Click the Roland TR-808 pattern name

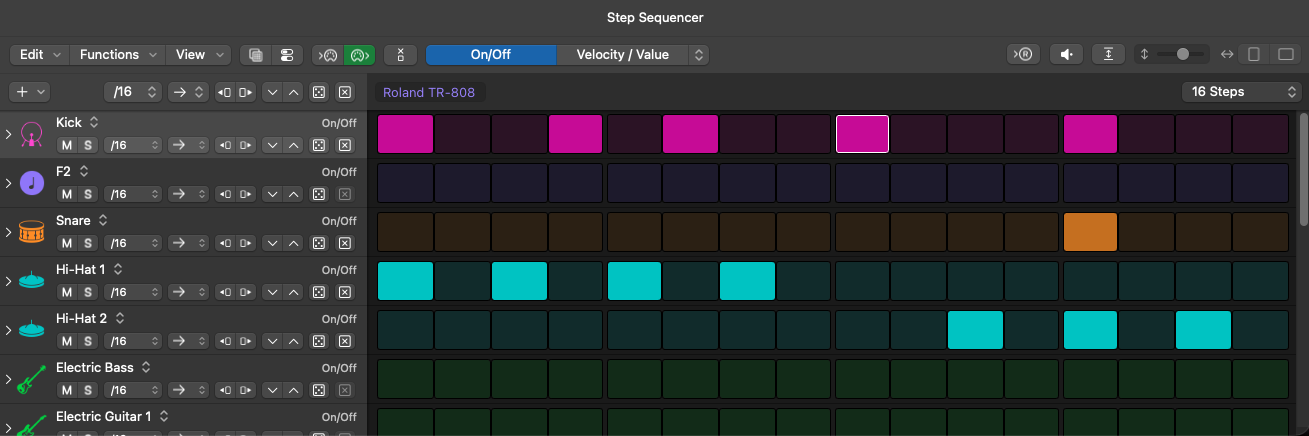coord(431,92)
